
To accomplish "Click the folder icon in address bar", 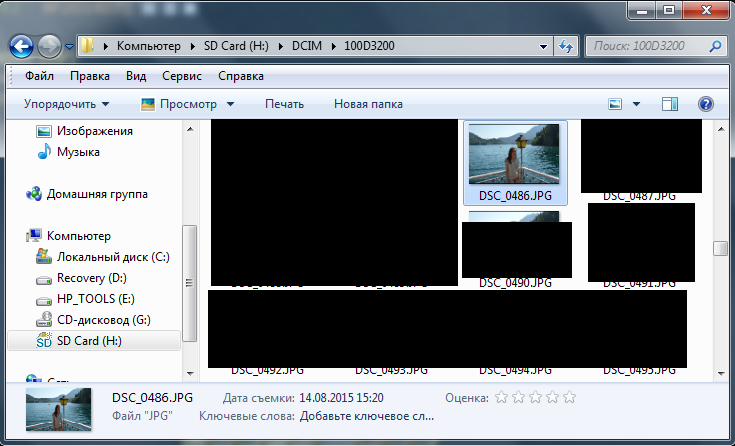I will pos(87,45).
